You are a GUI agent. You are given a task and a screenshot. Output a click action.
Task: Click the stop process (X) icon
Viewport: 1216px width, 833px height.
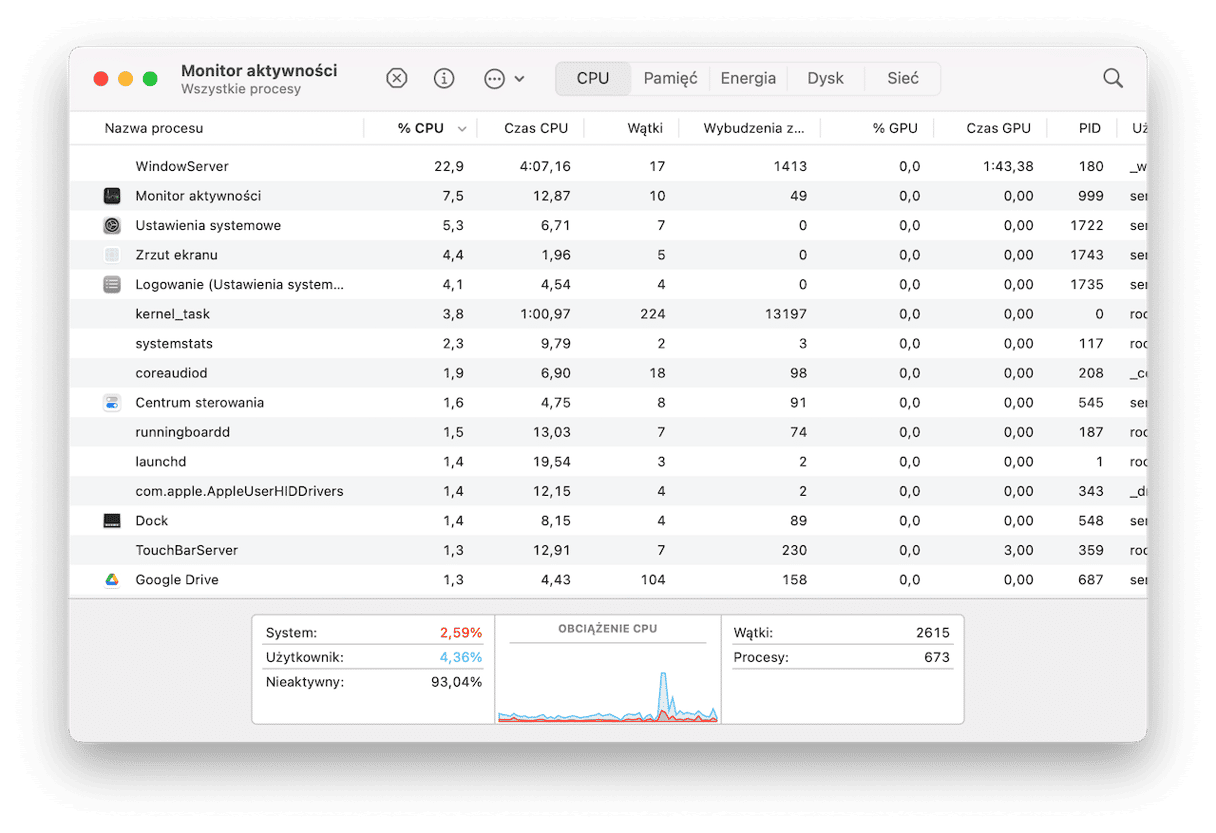click(397, 79)
